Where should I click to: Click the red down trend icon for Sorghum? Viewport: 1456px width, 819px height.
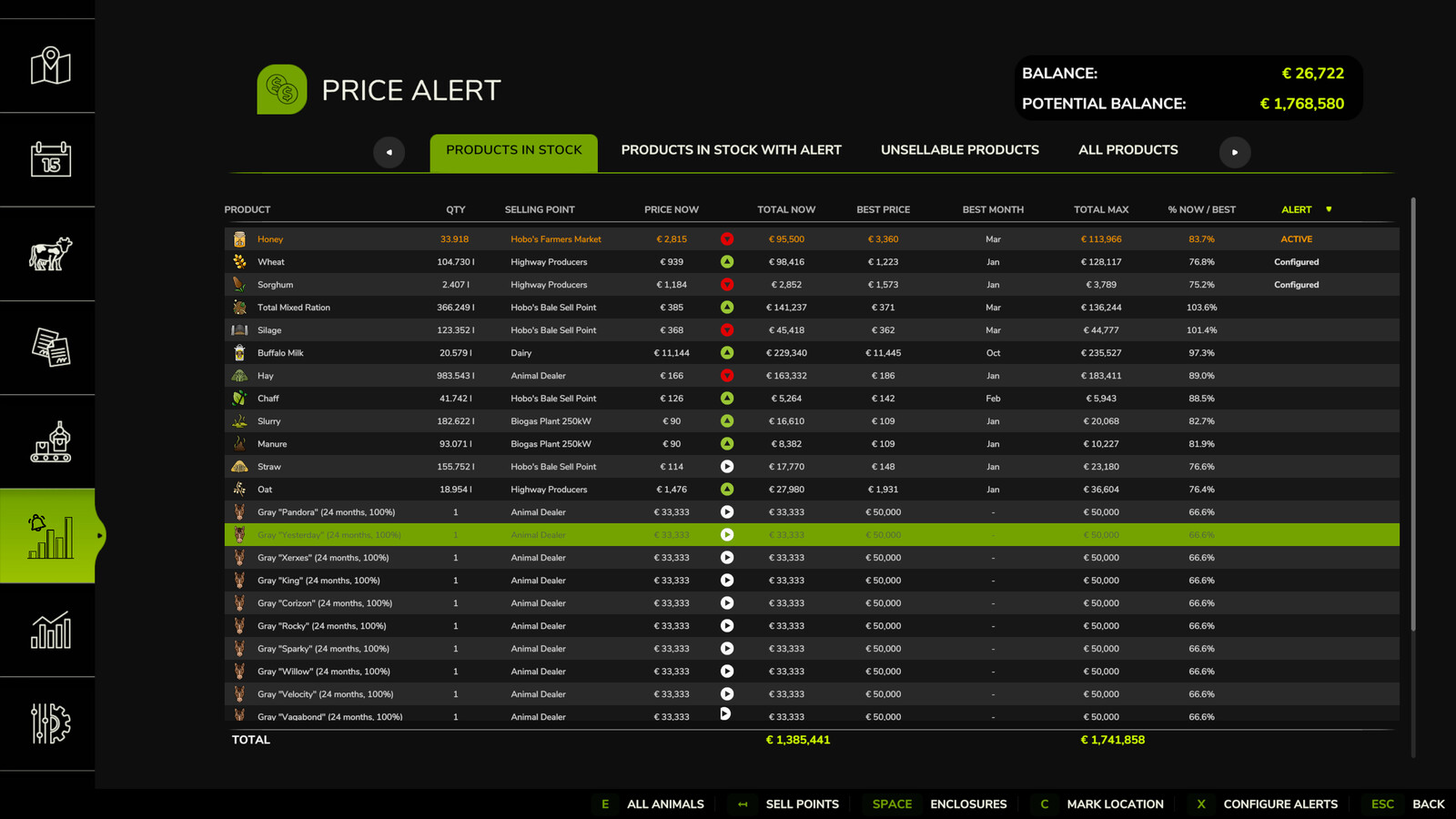coord(727,285)
